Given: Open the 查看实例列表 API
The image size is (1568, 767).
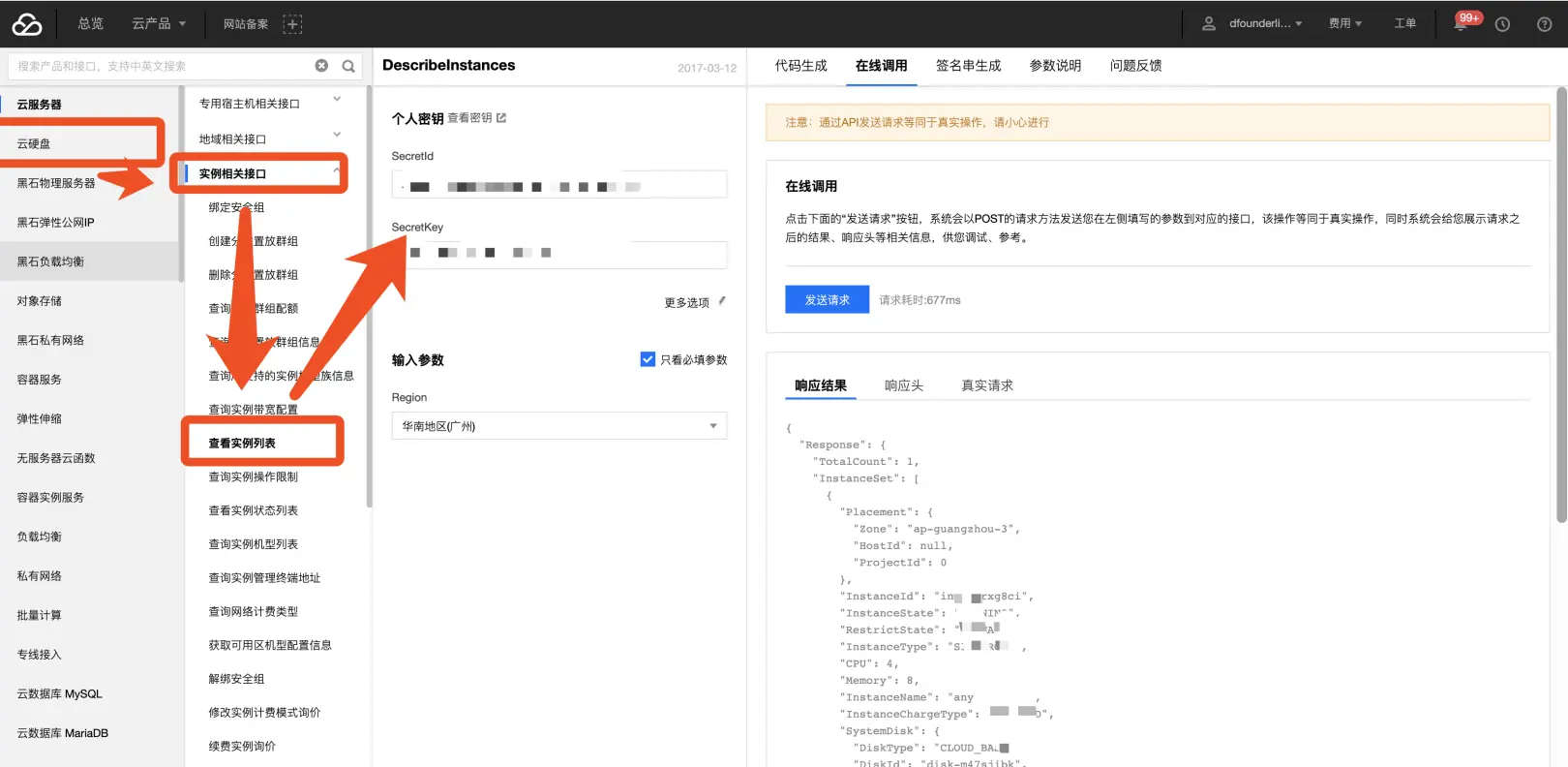Looking at the screenshot, I should [242, 444].
